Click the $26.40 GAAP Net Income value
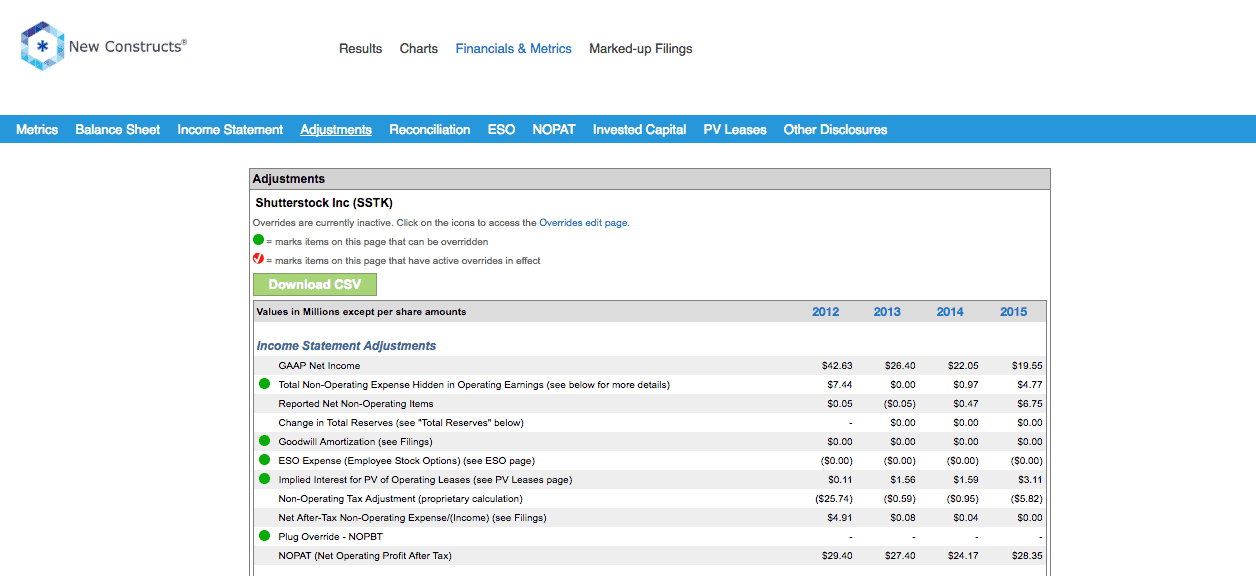Image resolution: width=1256 pixels, height=576 pixels. pos(900,366)
